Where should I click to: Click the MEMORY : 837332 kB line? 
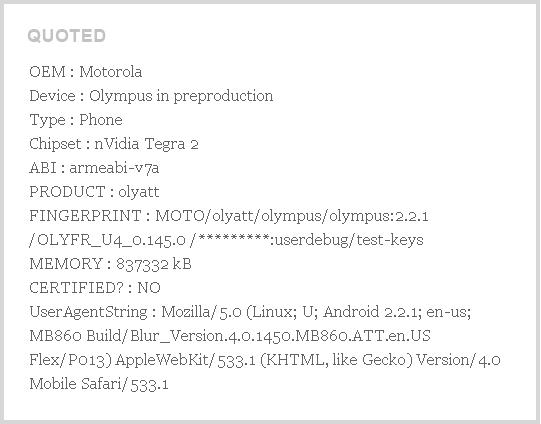tap(110, 264)
